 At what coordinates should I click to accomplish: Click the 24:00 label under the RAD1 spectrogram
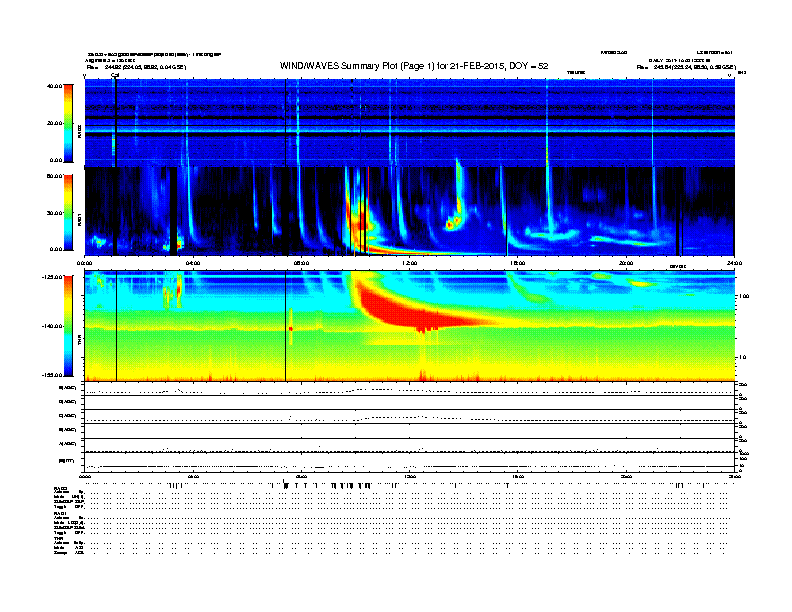(734, 263)
